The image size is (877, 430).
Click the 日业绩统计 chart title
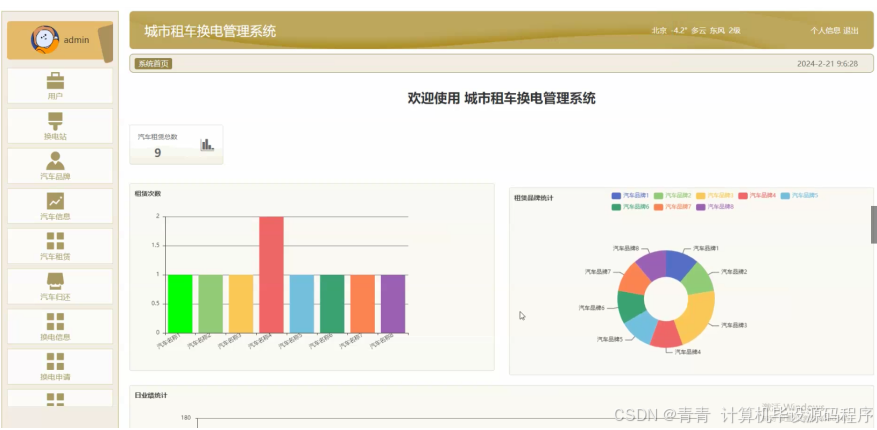tap(151, 395)
